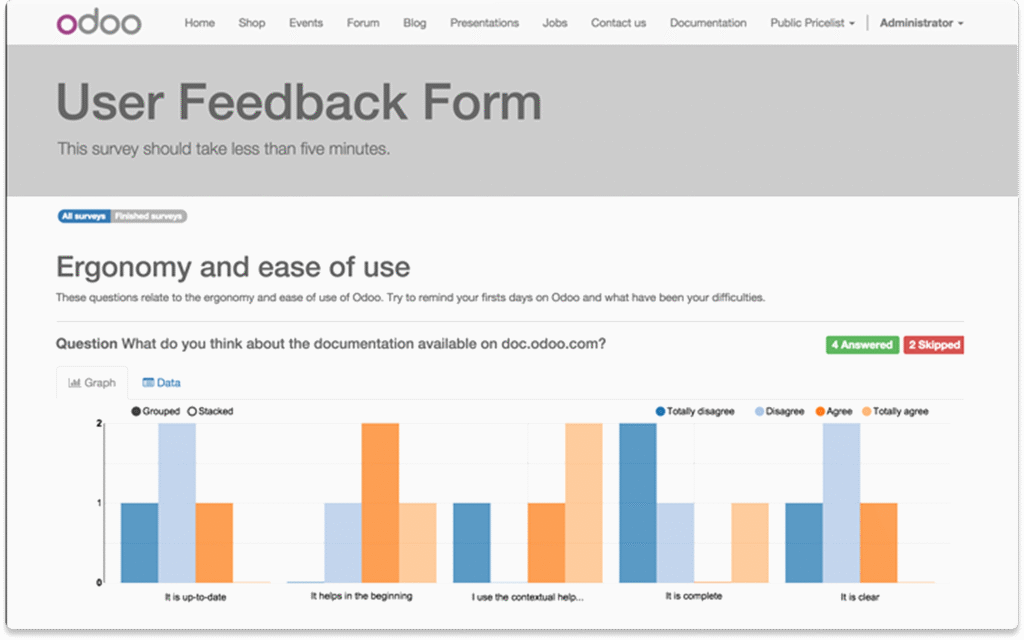
Task: Click the Odoo logo
Action: 99,23
